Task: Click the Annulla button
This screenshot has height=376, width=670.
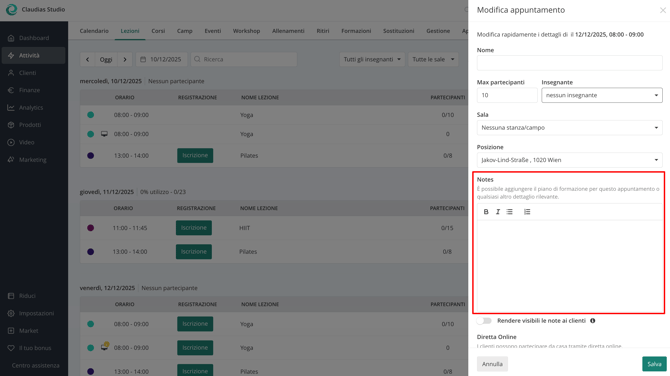Action: tap(492, 364)
